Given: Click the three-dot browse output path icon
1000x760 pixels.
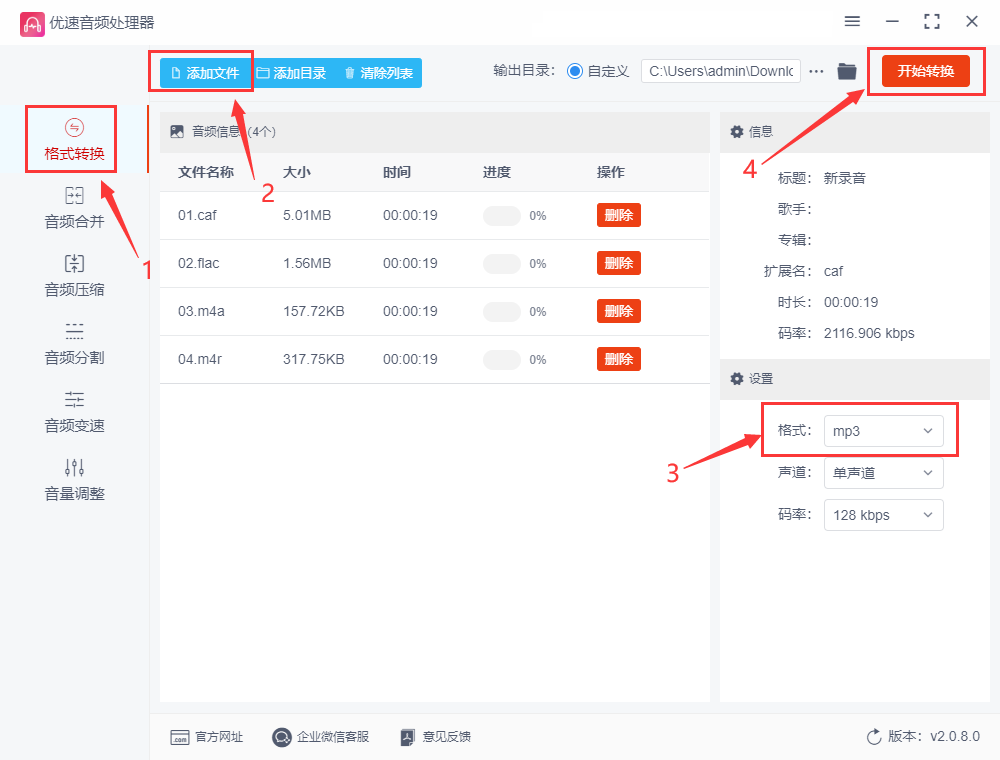Looking at the screenshot, I should pos(816,71).
